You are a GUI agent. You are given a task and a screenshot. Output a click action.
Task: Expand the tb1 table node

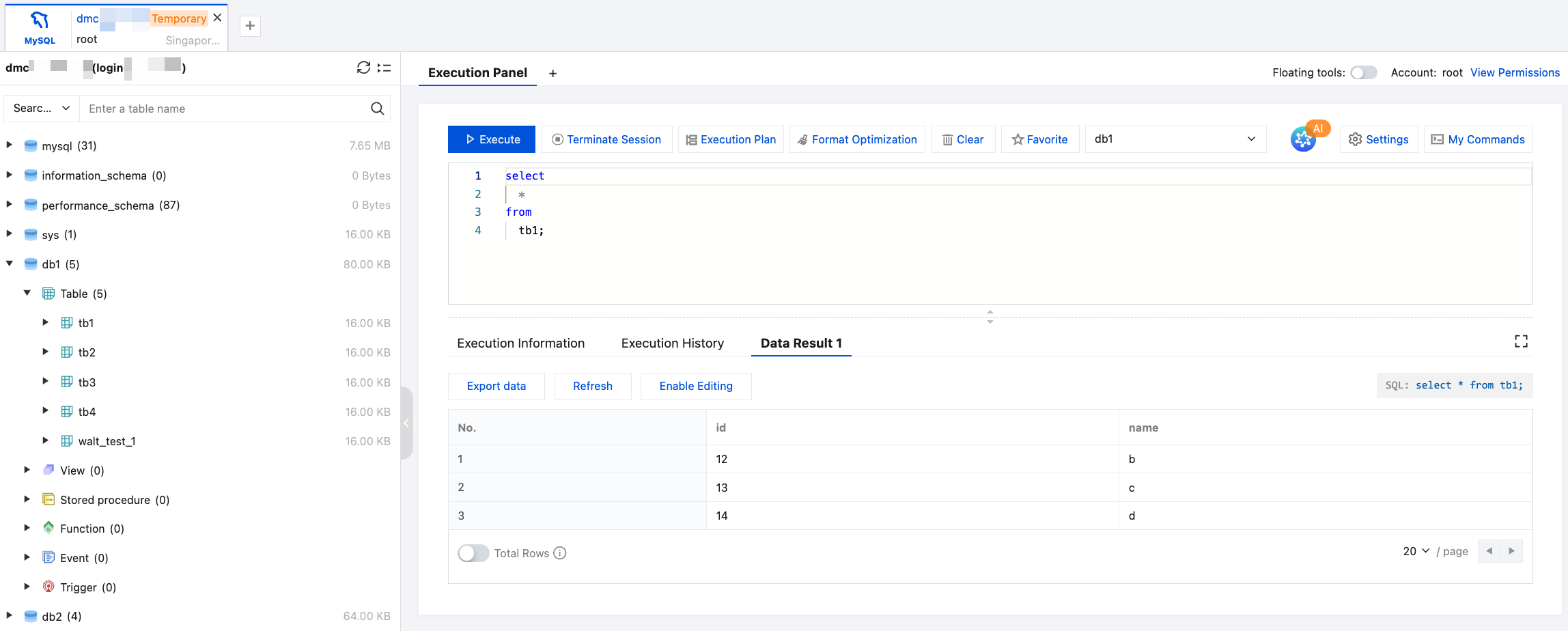coord(46,322)
